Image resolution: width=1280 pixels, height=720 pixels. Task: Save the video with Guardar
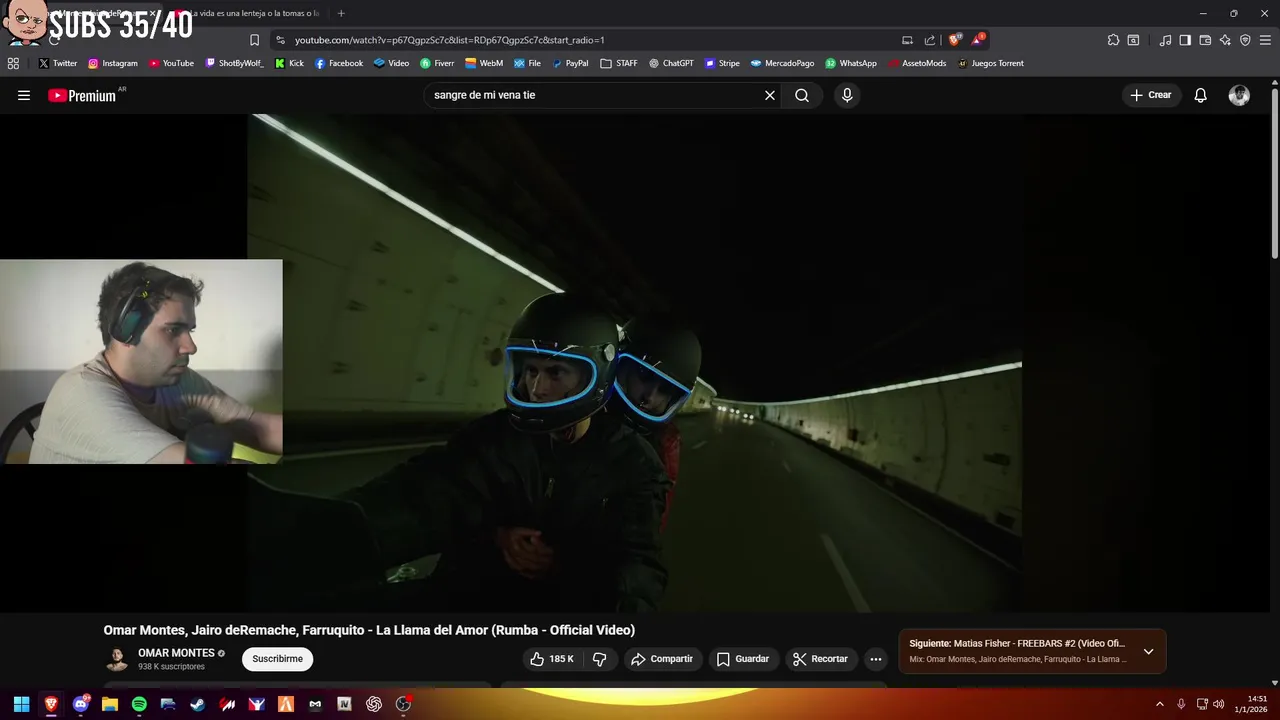click(743, 659)
